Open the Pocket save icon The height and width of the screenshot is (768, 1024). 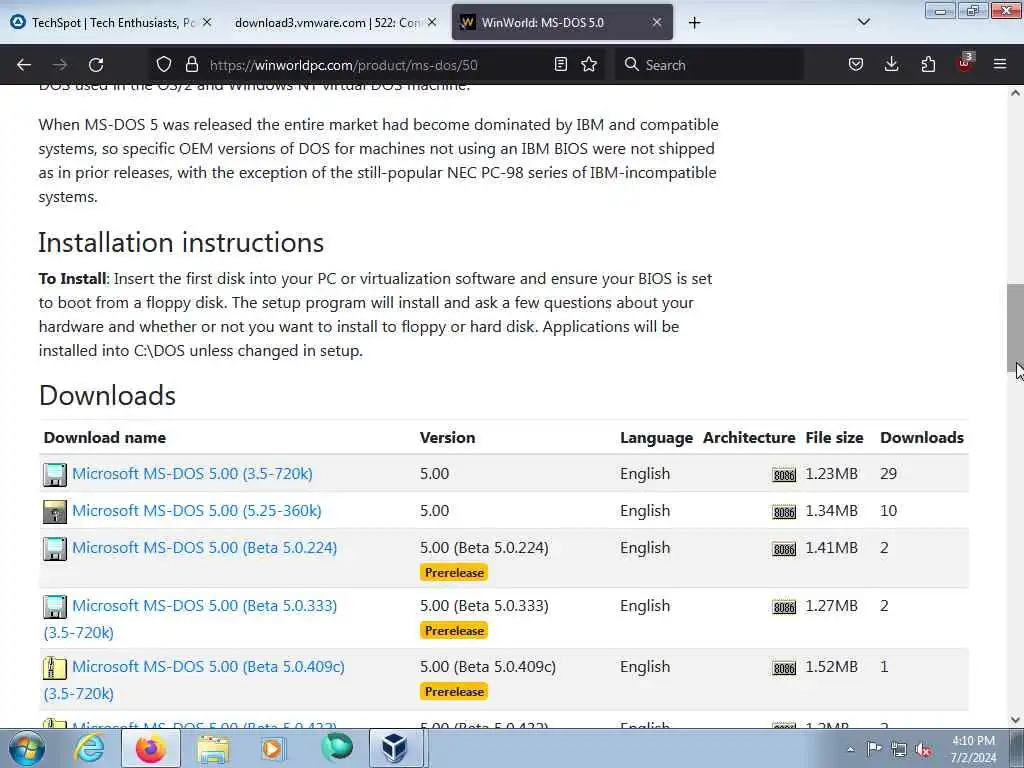[x=856, y=65]
